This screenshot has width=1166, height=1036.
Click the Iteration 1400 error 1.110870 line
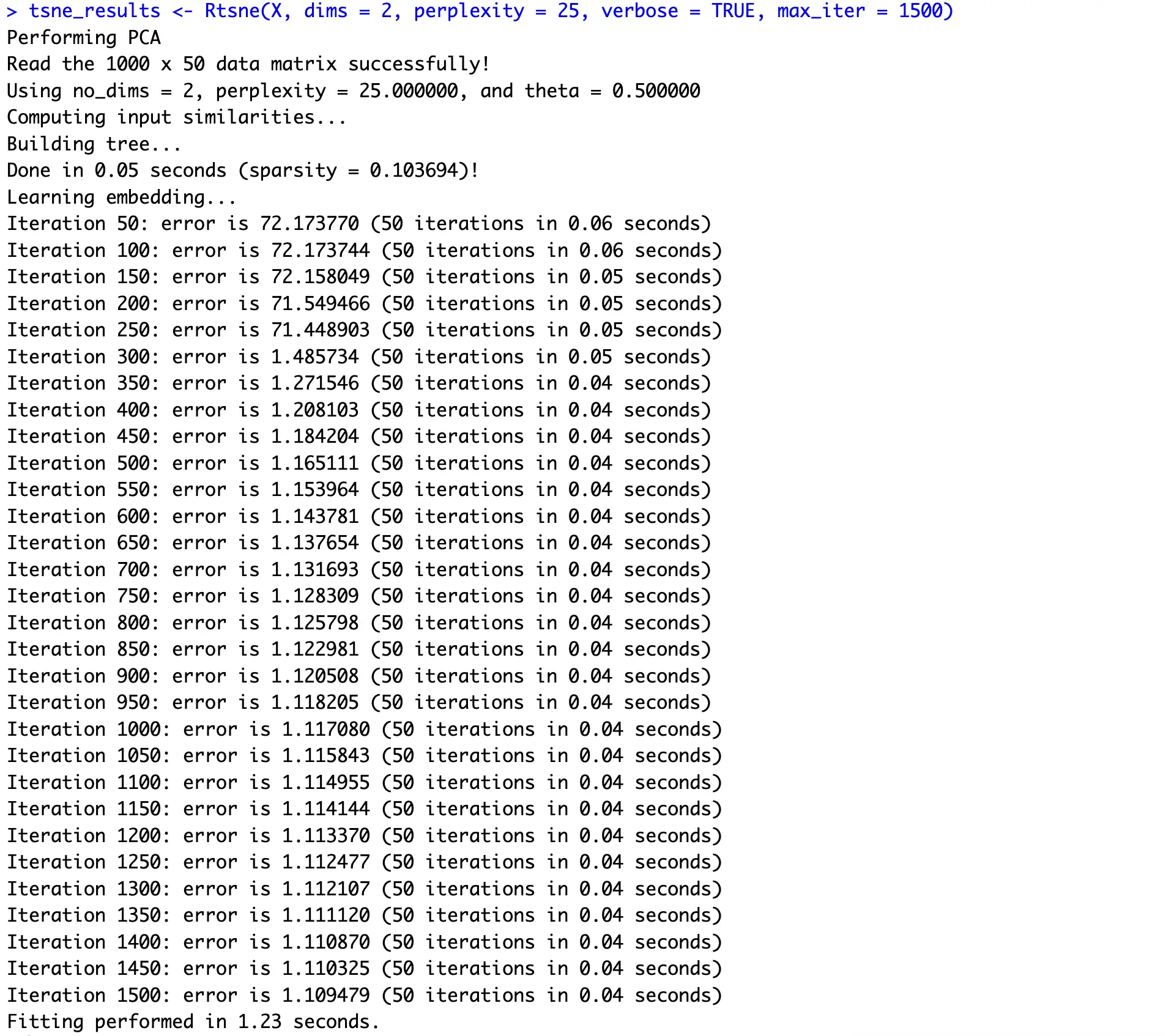pyautogui.click(x=365, y=942)
